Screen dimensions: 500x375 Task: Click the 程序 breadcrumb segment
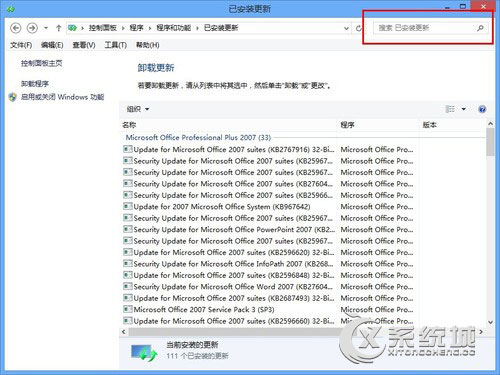tap(136, 28)
